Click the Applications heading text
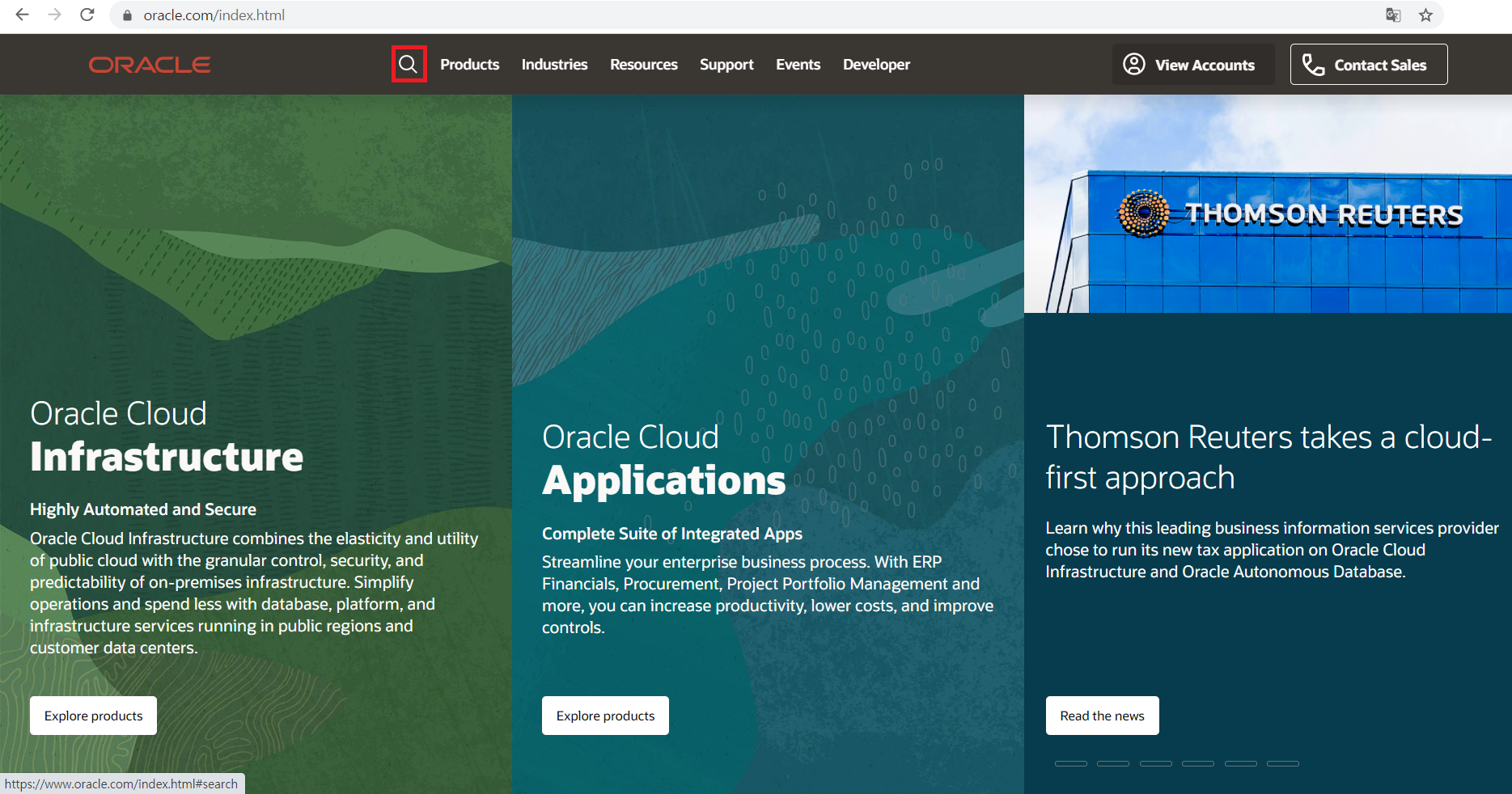Screen dimensions: 1512x794 point(664,481)
